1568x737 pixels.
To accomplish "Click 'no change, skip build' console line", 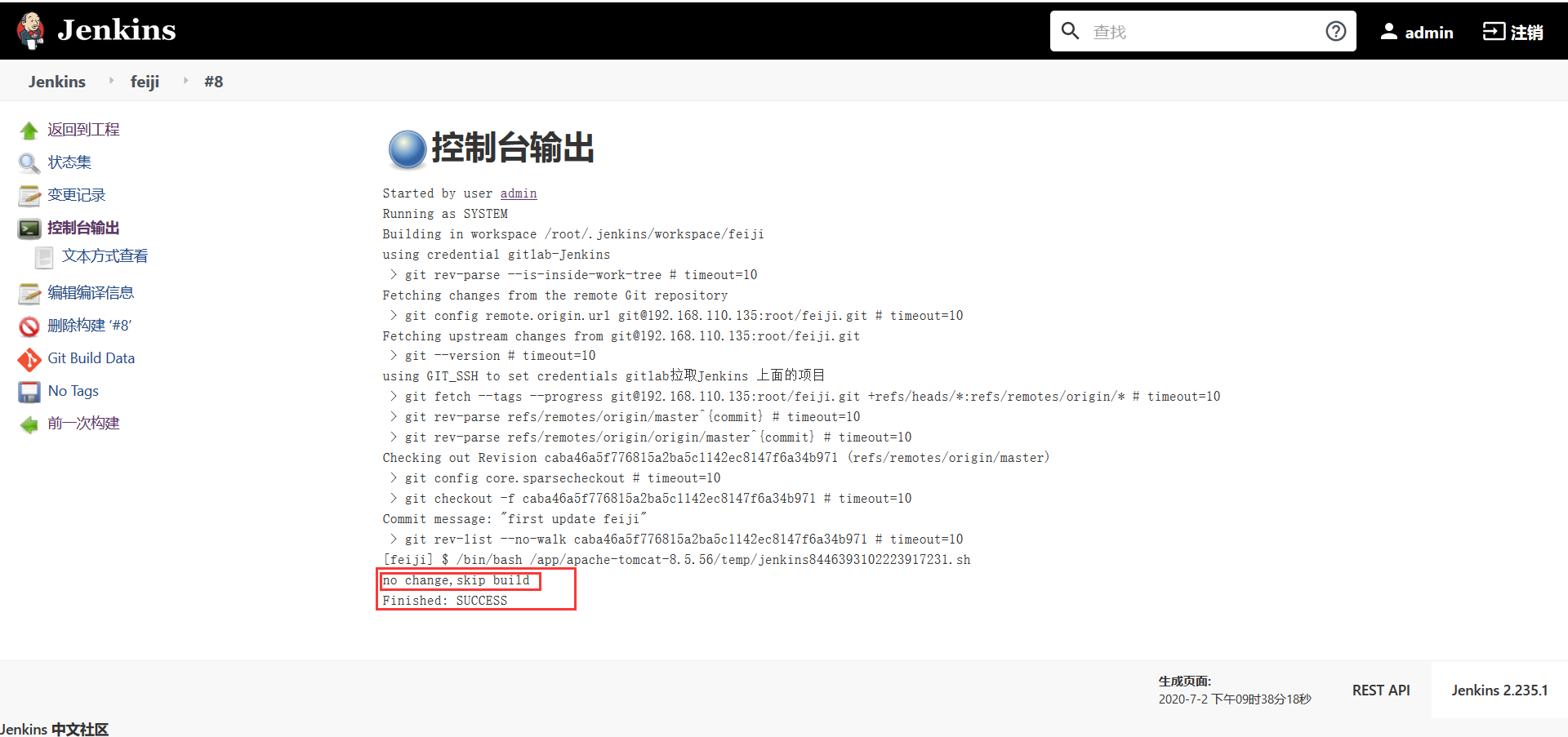I will click(457, 580).
